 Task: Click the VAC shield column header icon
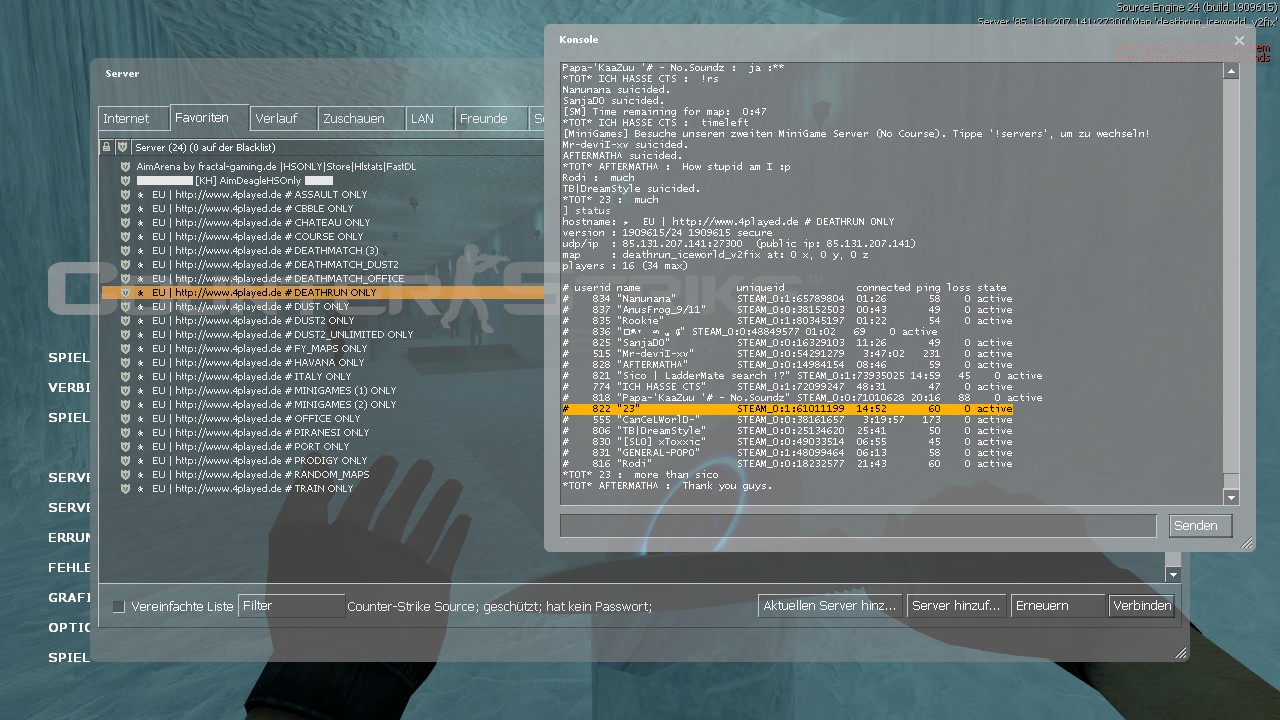[x=122, y=147]
